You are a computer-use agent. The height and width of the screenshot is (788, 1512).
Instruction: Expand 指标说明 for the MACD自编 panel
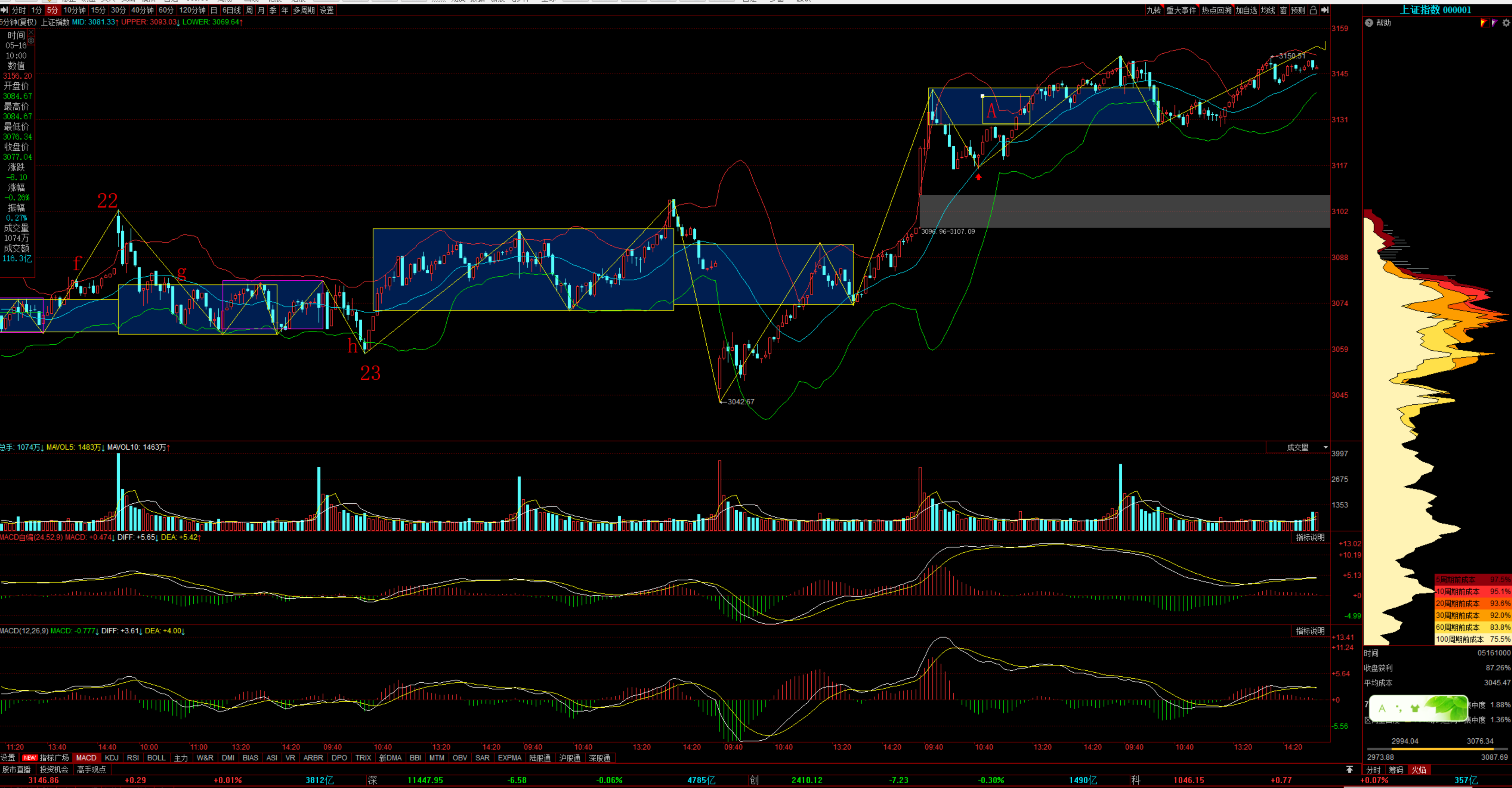click(1310, 537)
